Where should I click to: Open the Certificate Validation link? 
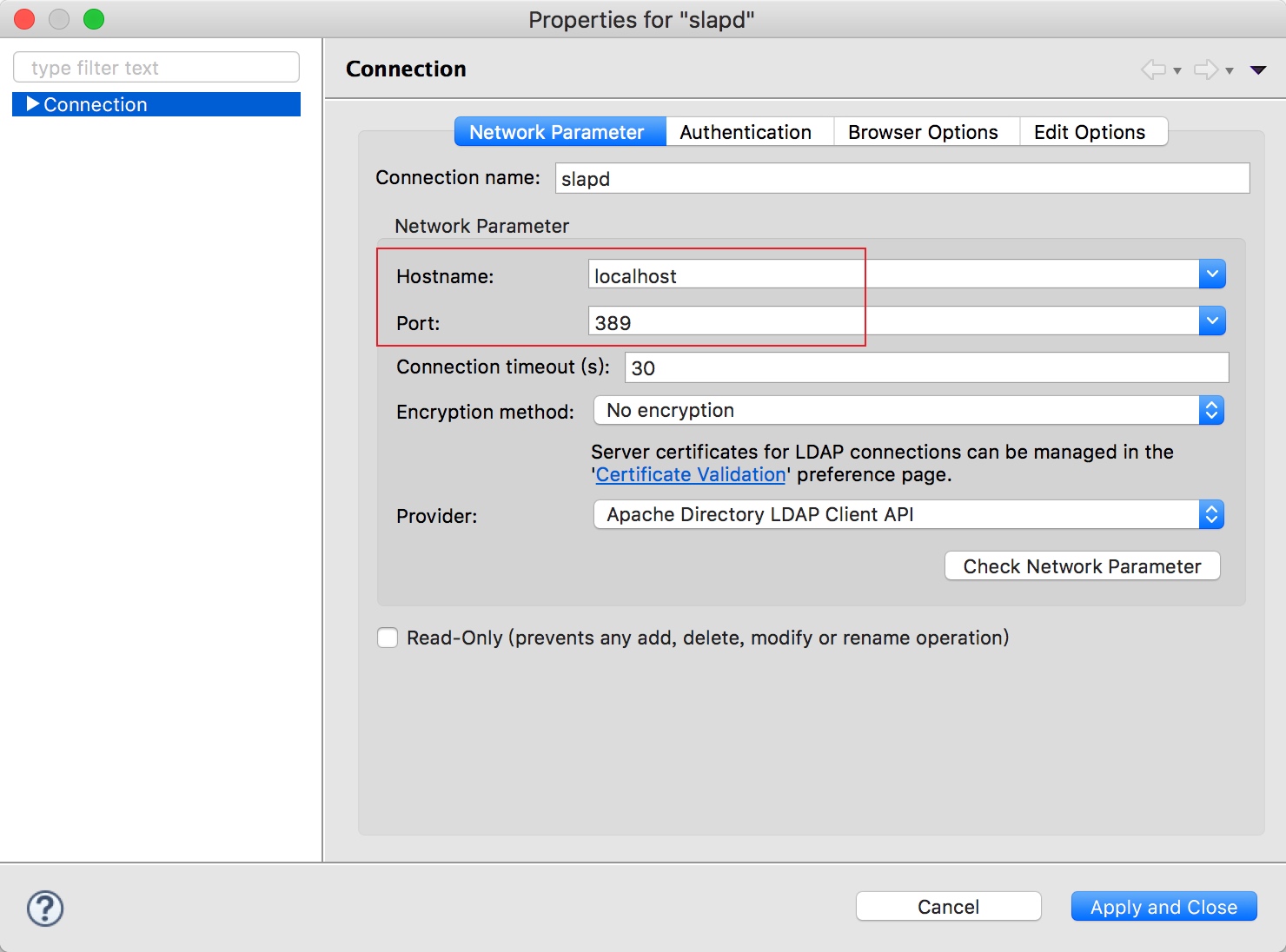point(691,474)
